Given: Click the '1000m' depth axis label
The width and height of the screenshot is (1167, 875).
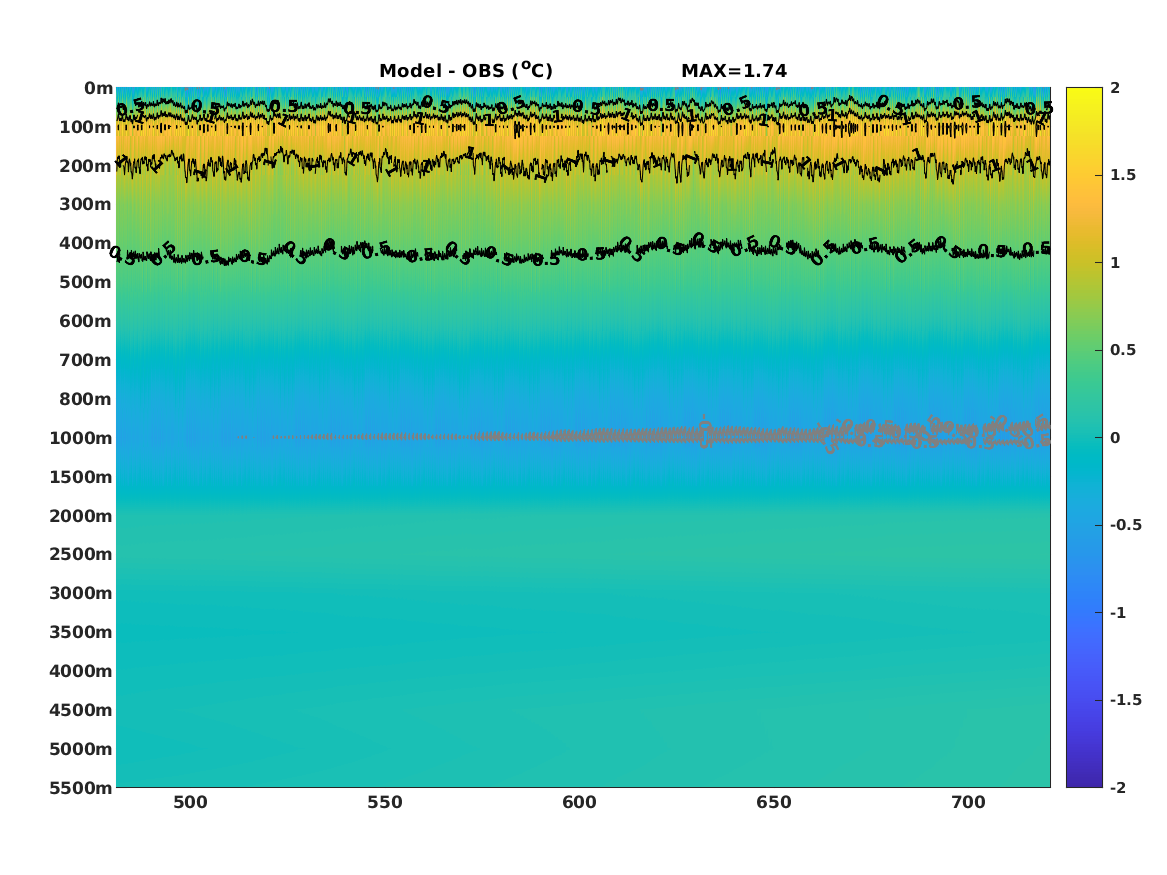Looking at the screenshot, I should click(80, 438).
